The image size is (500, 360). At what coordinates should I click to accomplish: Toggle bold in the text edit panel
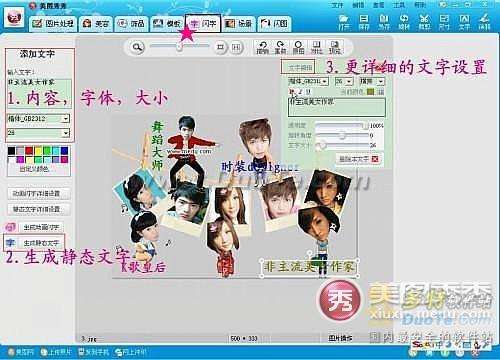292,91
